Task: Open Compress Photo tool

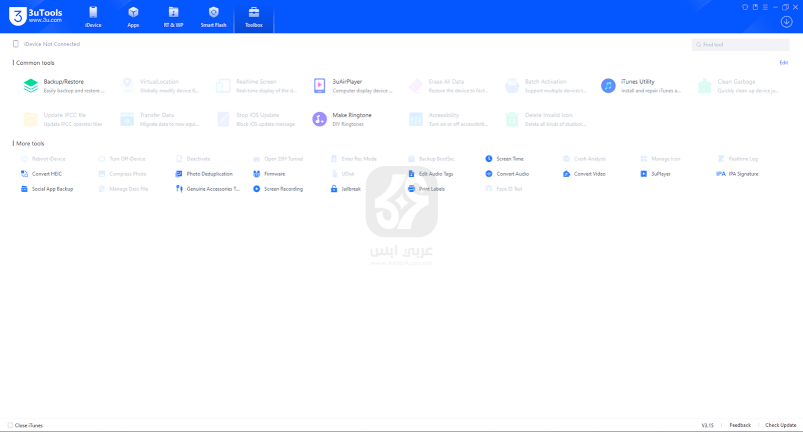Action: (122, 174)
